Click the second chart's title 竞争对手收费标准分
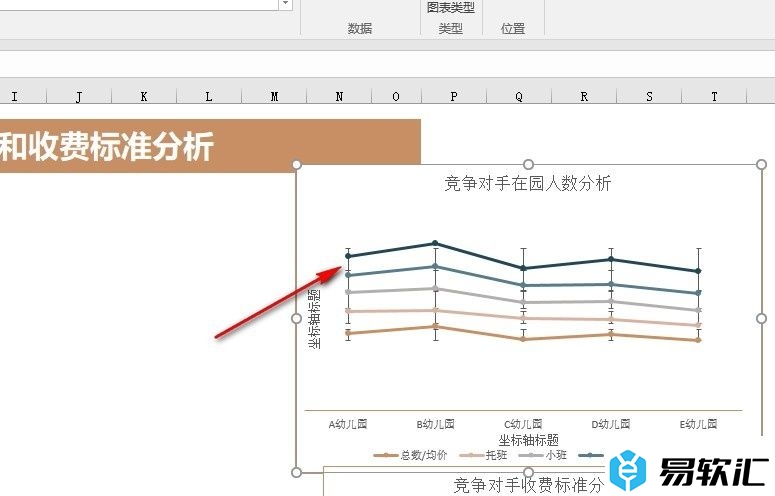 pyautogui.click(x=528, y=485)
